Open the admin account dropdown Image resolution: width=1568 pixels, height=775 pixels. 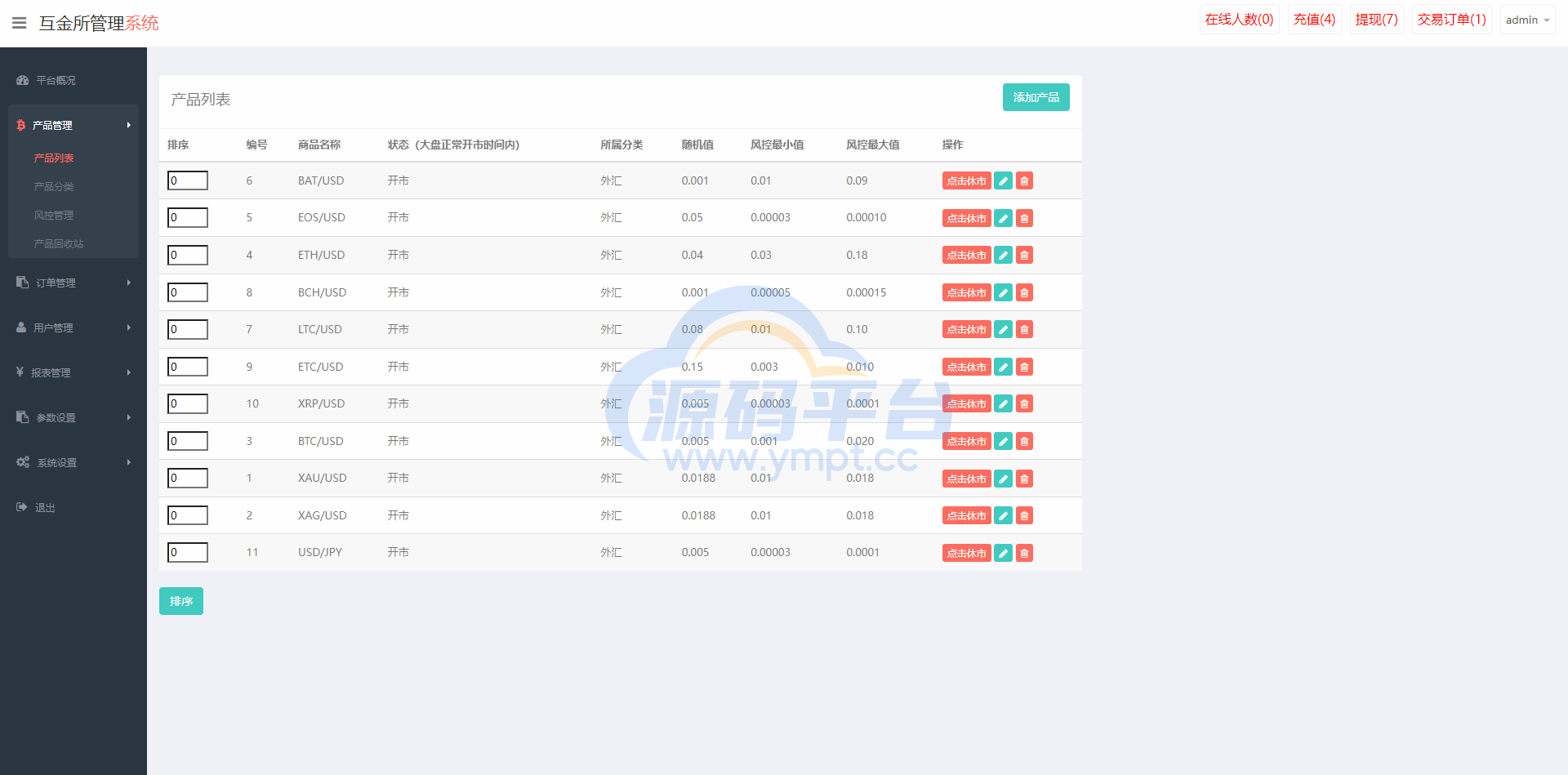coord(1527,20)
